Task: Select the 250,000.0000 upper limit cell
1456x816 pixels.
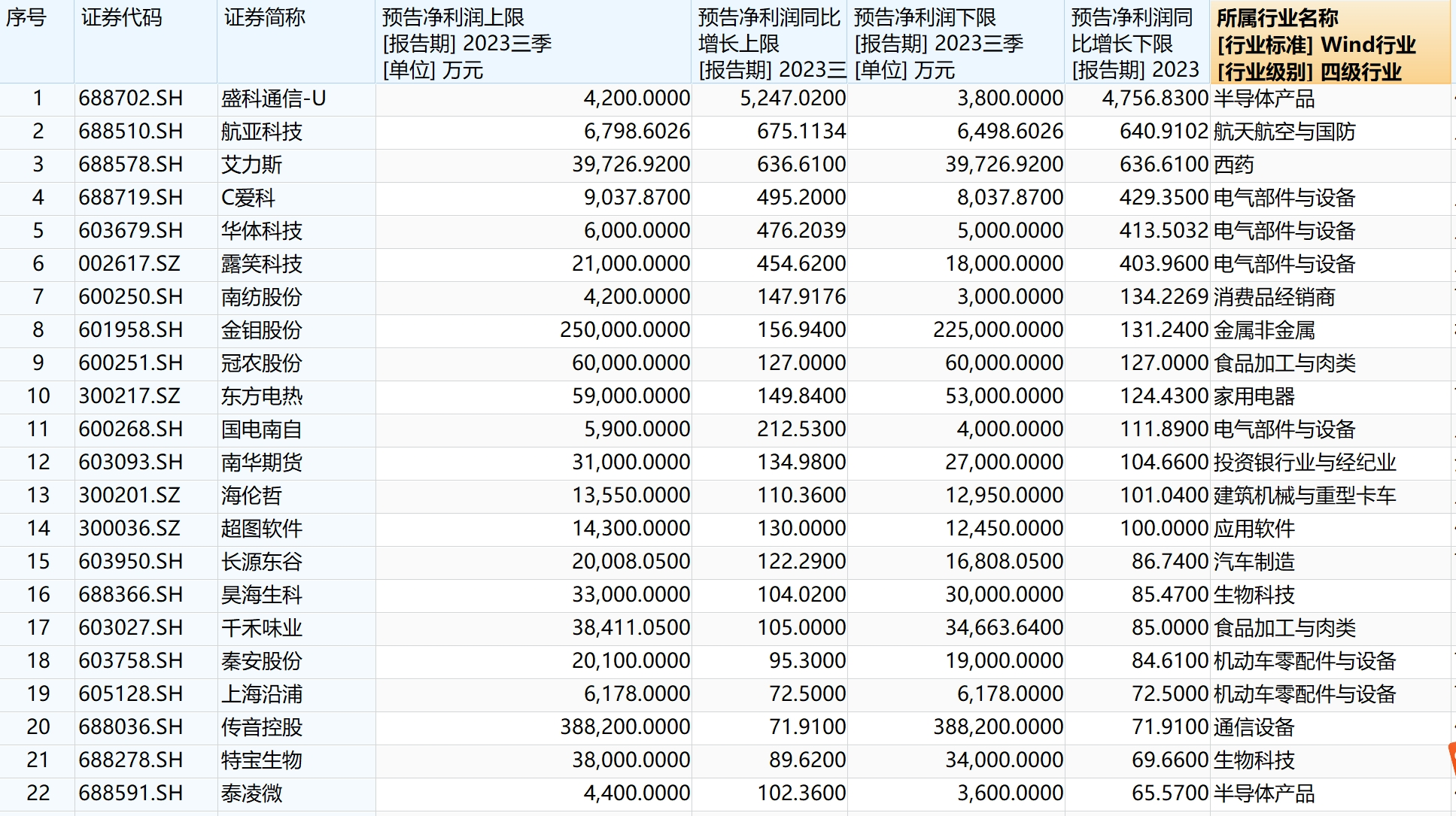Action: pos(625,330)
